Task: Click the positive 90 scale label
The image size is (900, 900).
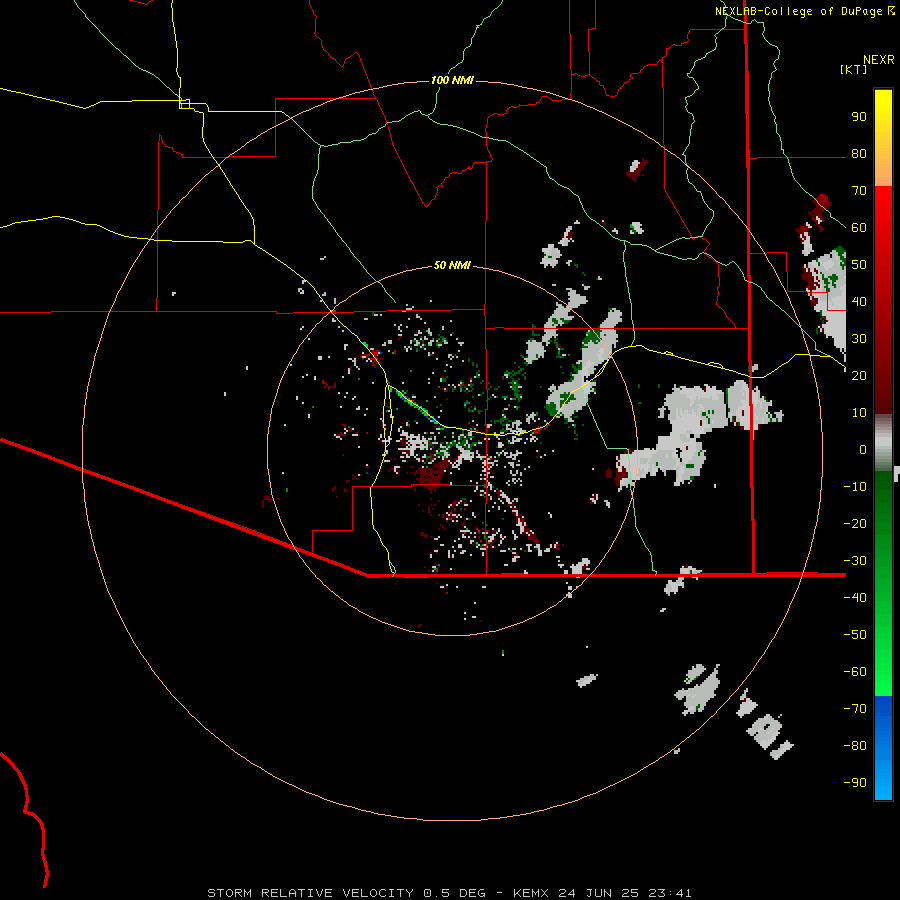Action: coord(859,117)
